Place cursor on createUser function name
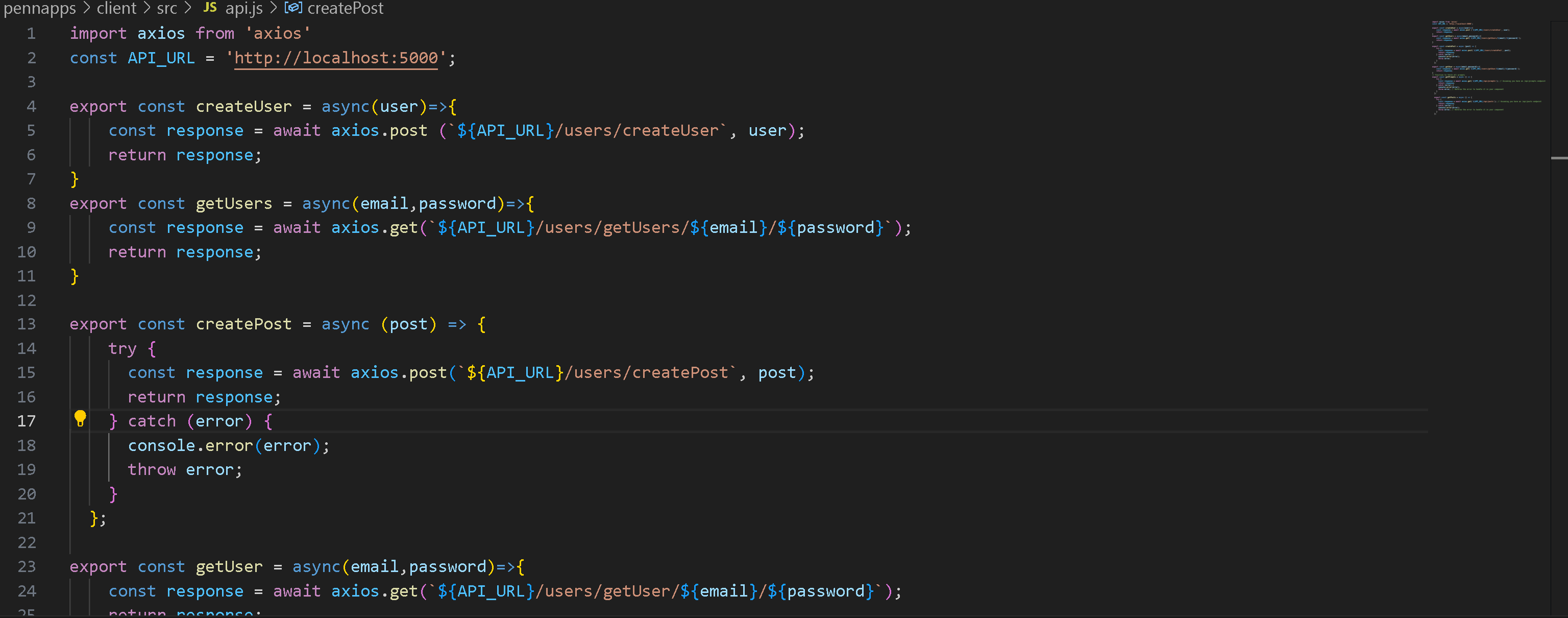Screen dimensions: 1568x618 [243, 107]
